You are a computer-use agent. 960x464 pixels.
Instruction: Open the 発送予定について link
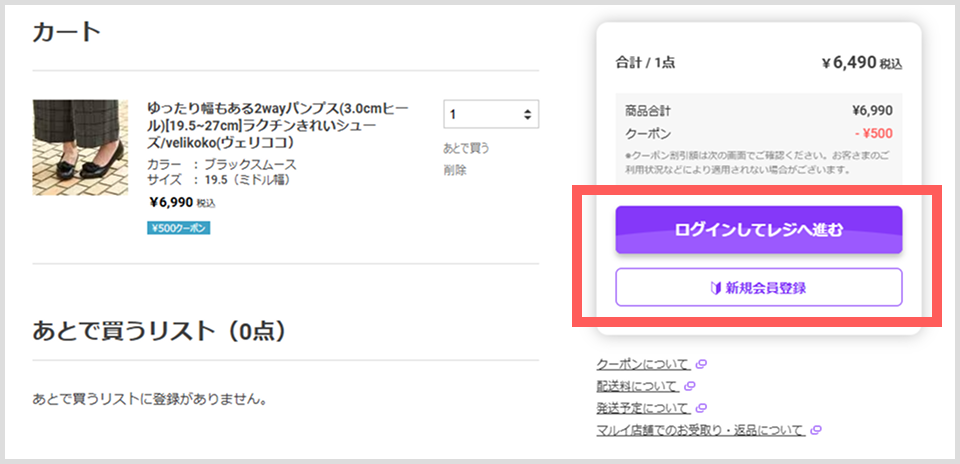click(x=643, y=408)
